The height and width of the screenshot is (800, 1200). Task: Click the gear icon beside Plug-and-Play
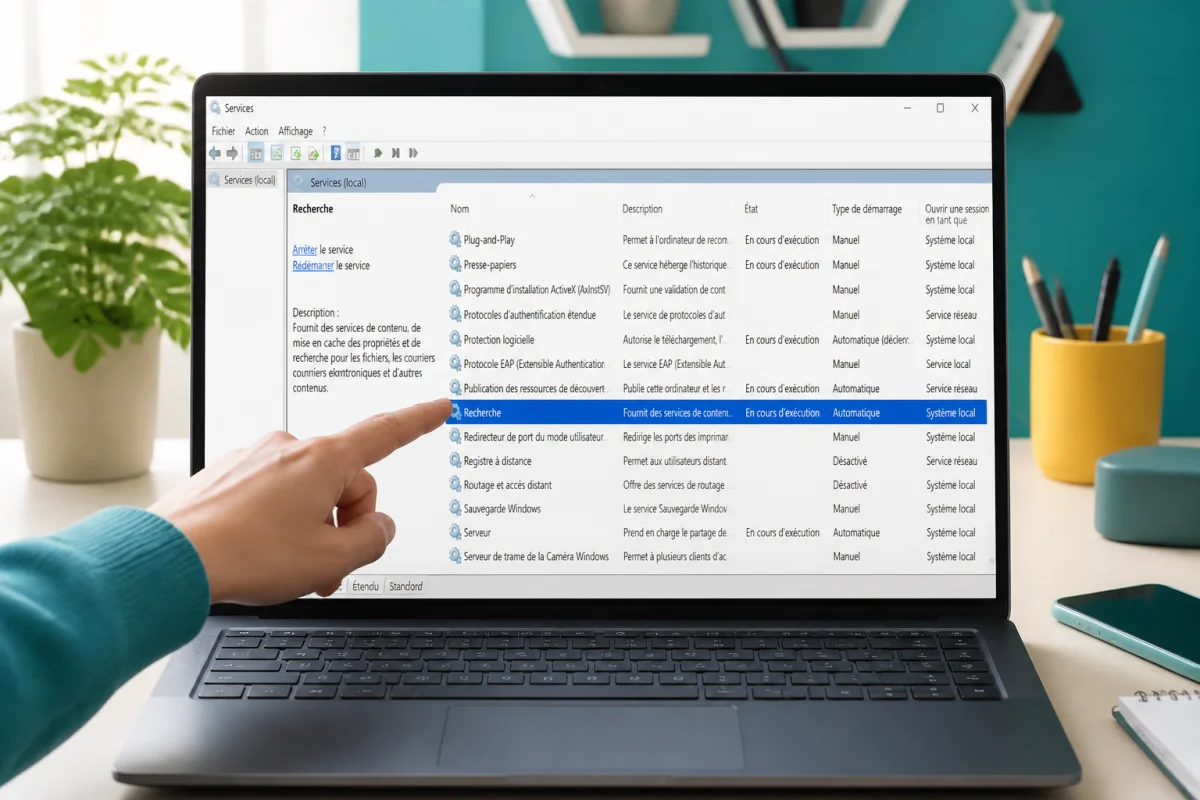pos(455,240)
